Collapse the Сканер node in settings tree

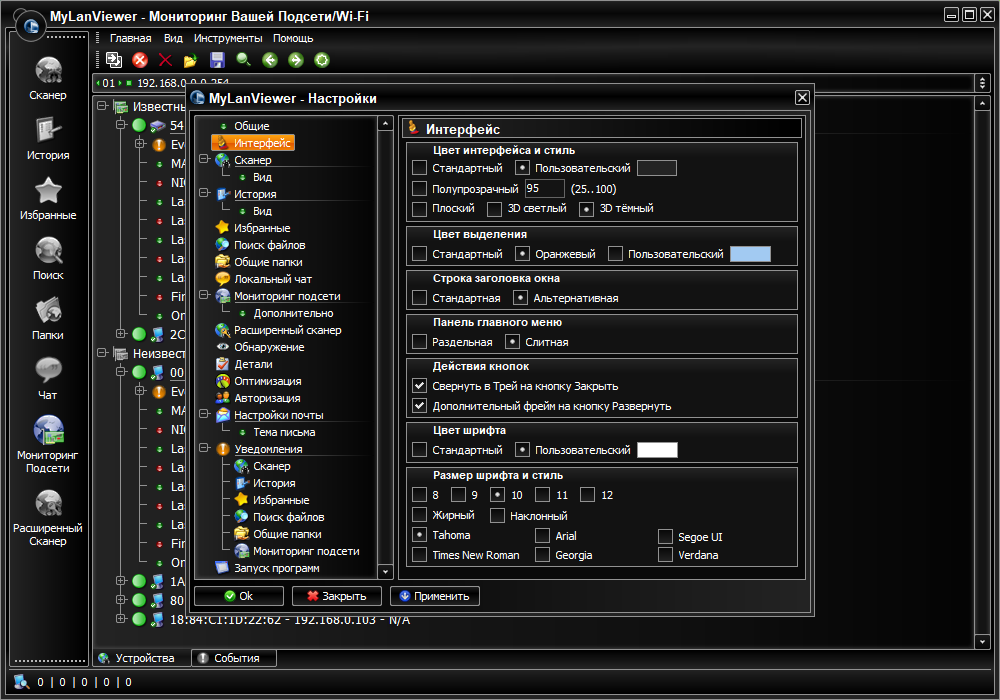[204, 159]
